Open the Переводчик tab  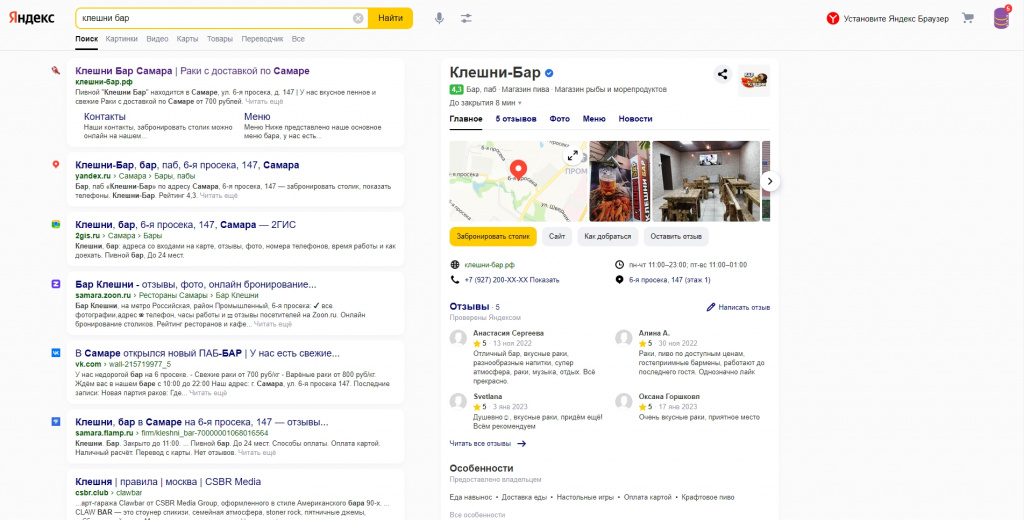coord(263,39)
